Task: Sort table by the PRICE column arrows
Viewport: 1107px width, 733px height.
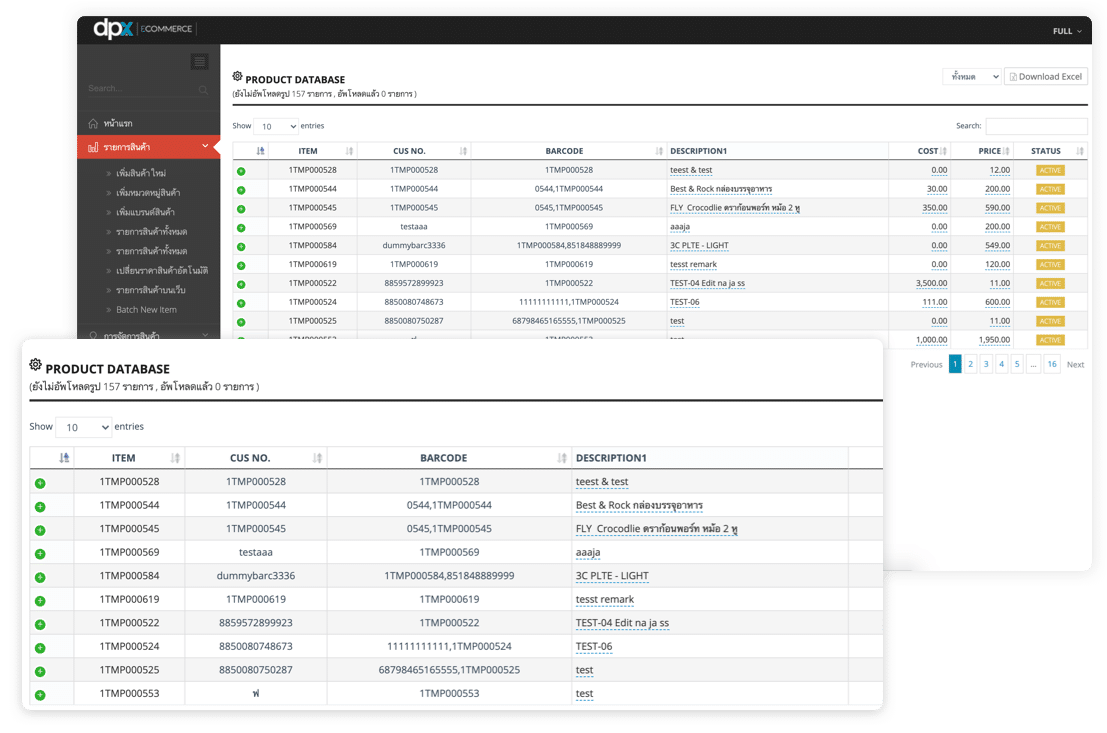Action: point(1006,151)
